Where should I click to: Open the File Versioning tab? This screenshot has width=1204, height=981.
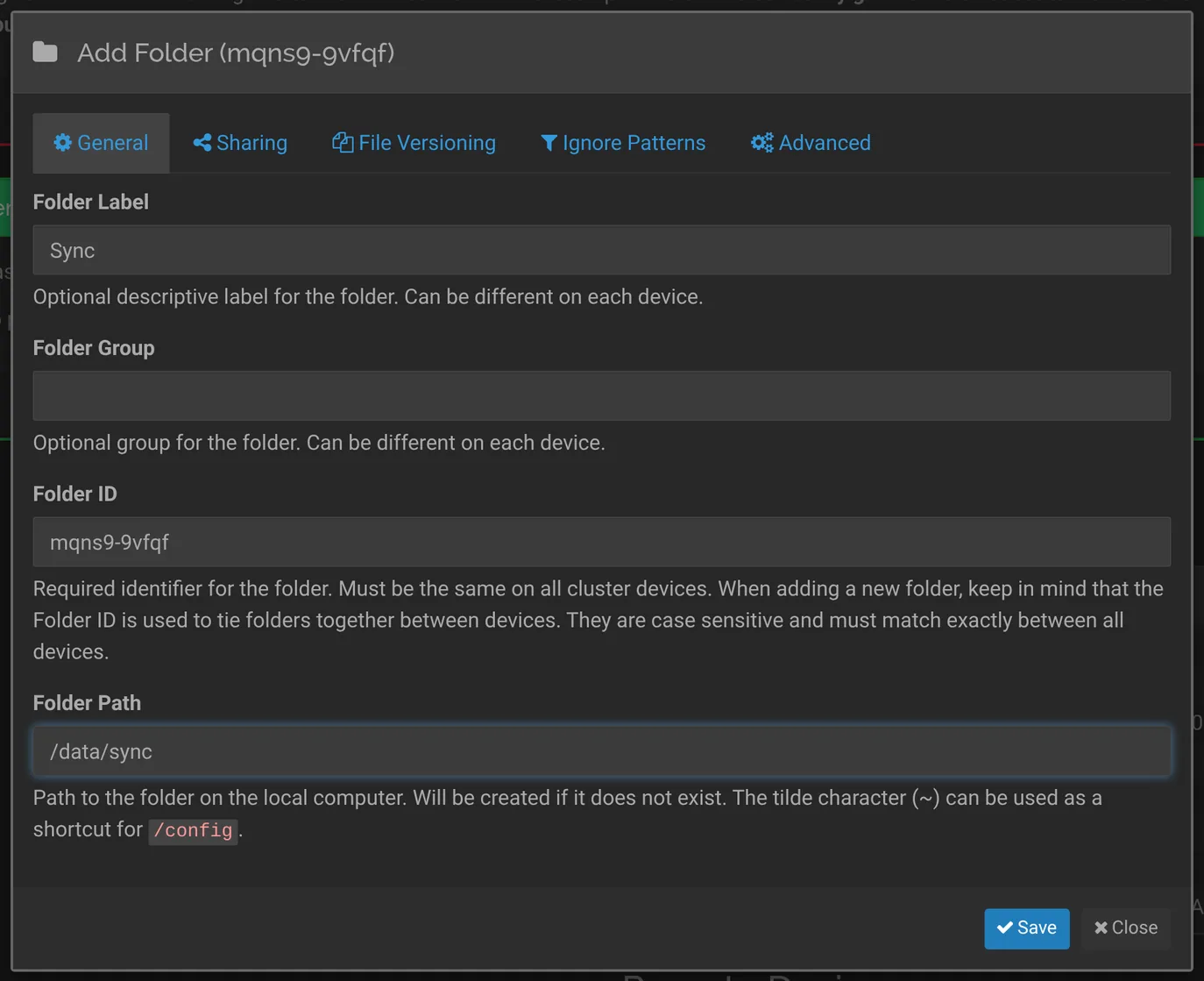[414, 143]
